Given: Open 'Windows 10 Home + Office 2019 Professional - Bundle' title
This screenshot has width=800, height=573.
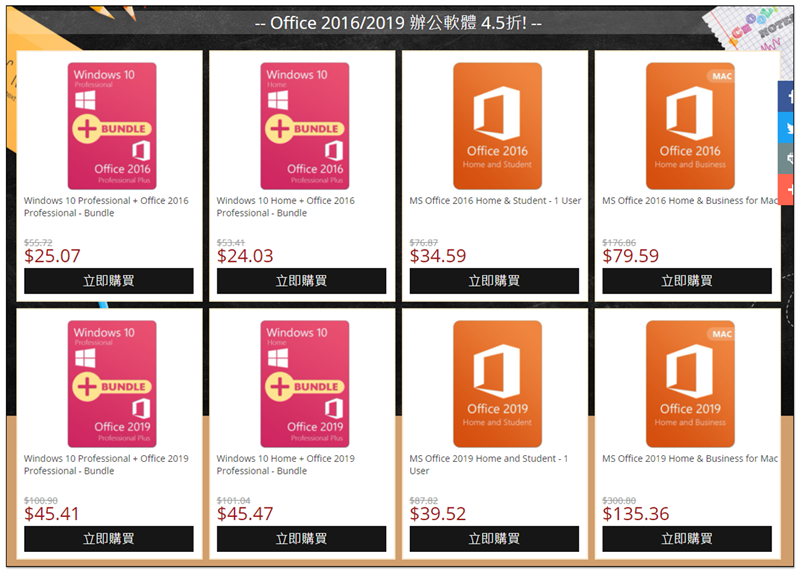Looking at the screenshot, I should 286,464.
